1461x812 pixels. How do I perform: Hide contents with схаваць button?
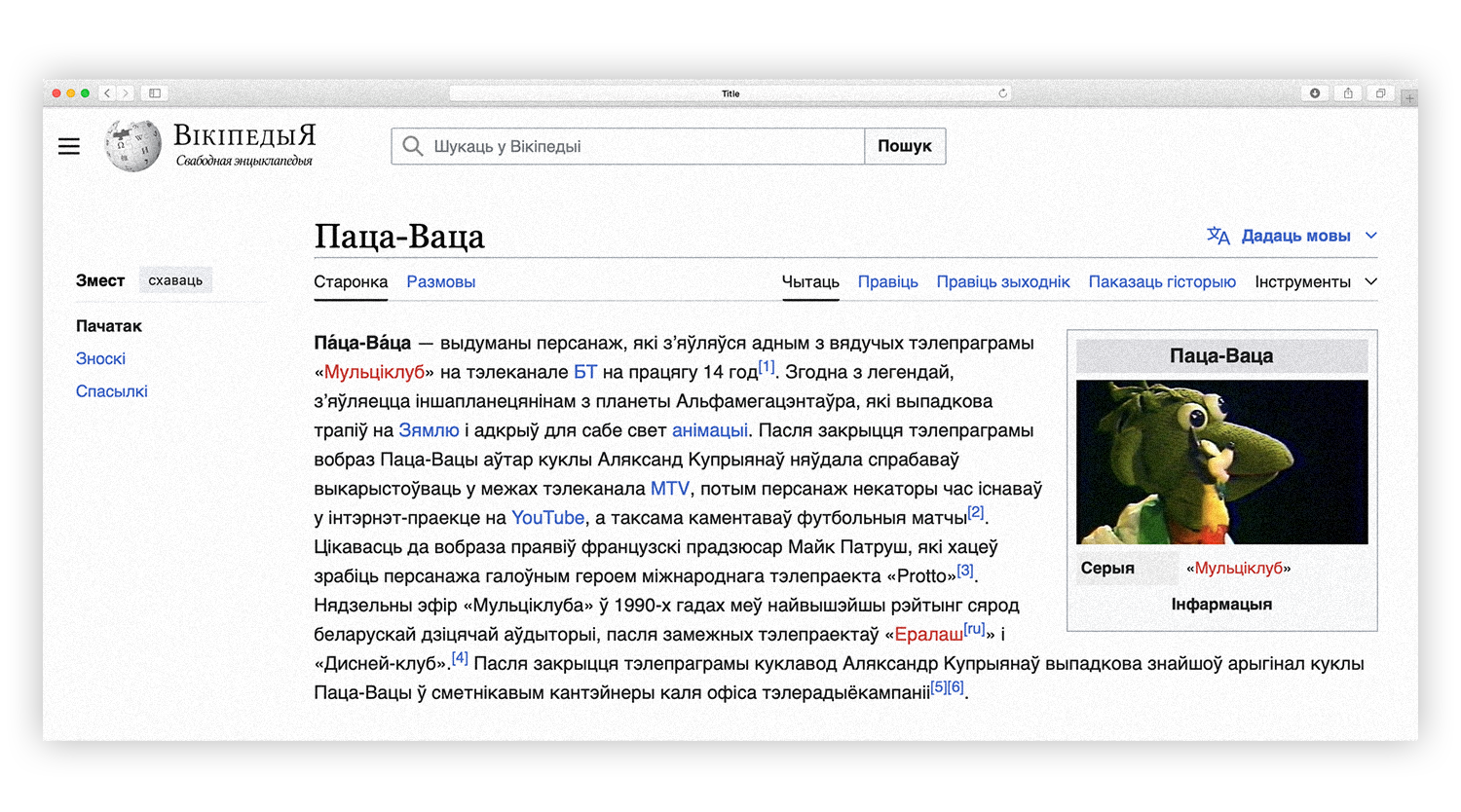click(x=175, y=280)
